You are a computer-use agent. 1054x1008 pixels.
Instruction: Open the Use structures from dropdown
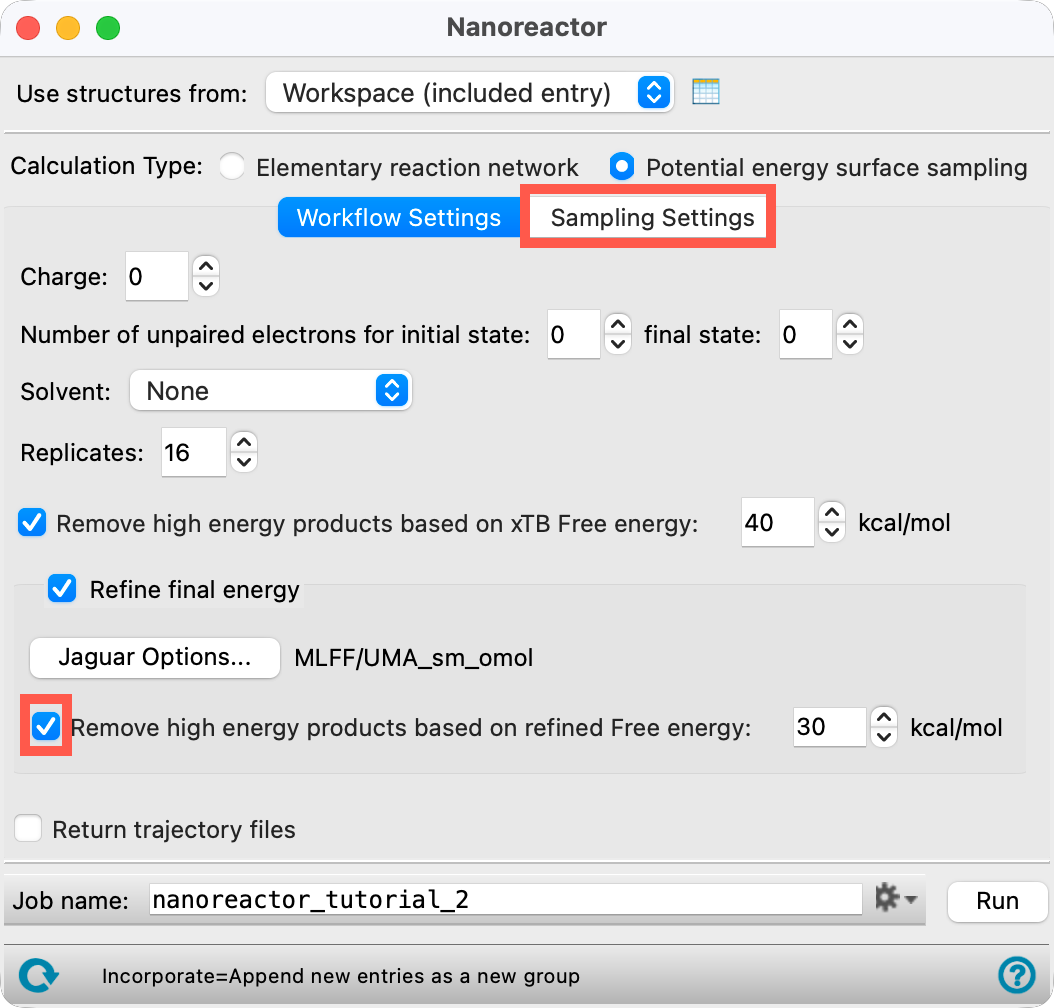(470, 92)
